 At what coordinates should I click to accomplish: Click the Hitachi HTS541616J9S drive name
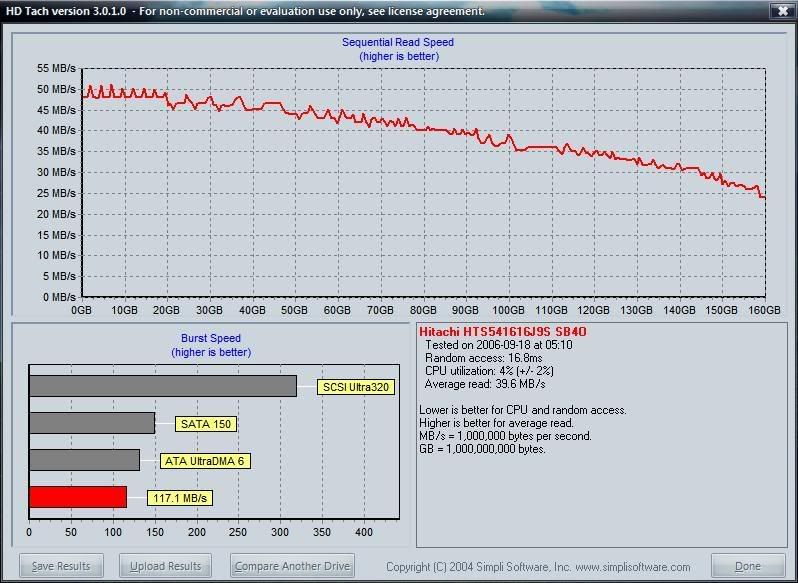[503, 332]
